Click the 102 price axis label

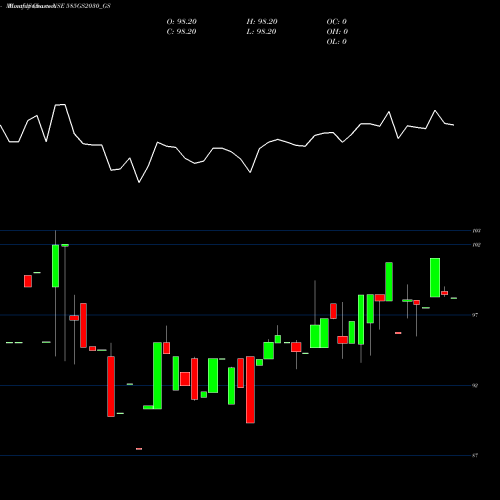click(x=476, y=245)
